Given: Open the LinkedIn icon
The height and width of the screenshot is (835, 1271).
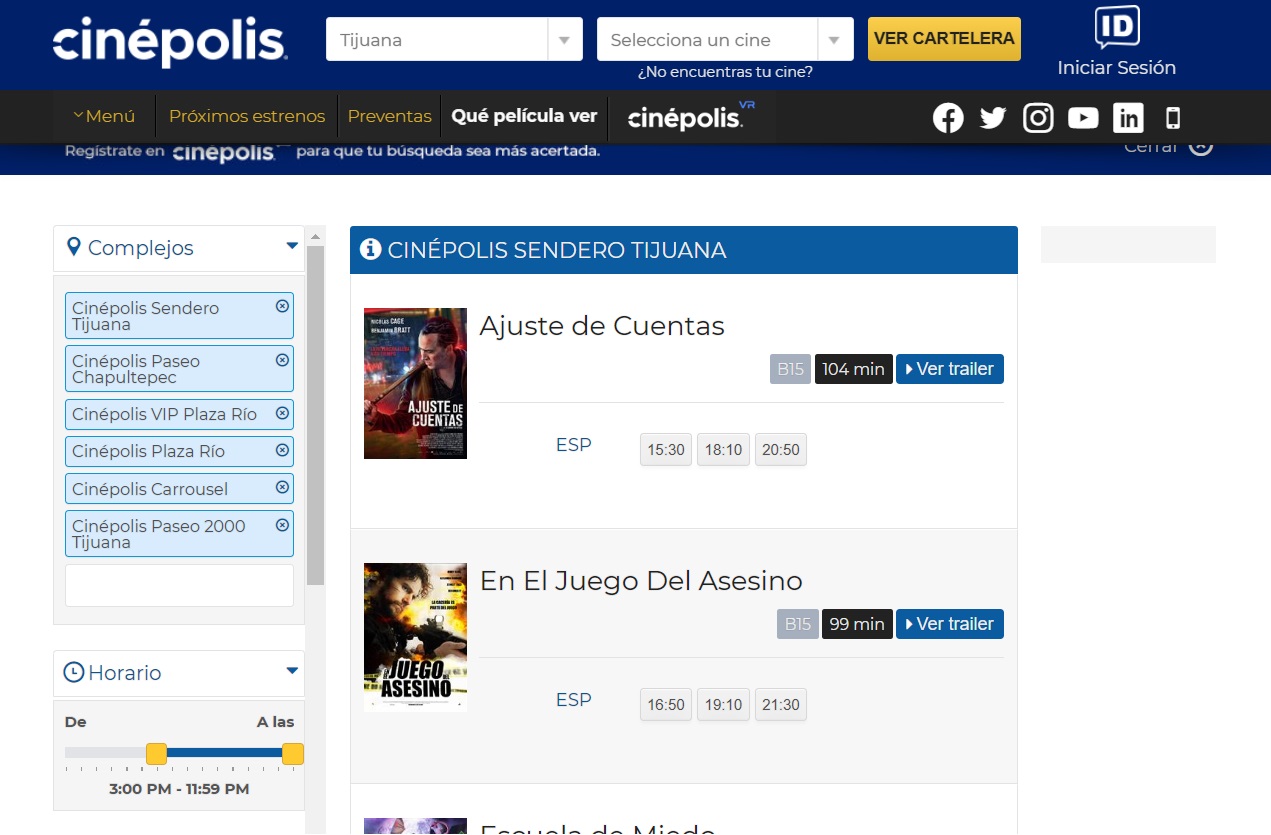Looking at the screenshot, I should [x=1128, y=118].
